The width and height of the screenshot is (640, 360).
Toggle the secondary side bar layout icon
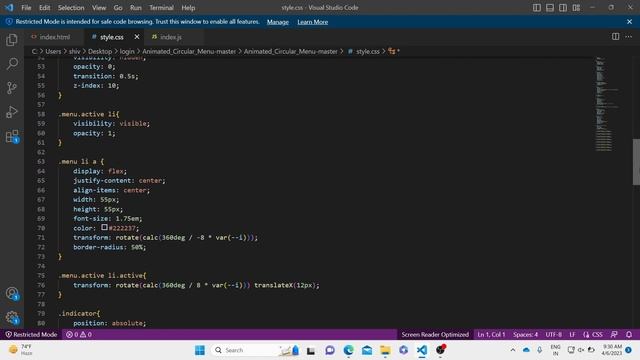(563, 8)
